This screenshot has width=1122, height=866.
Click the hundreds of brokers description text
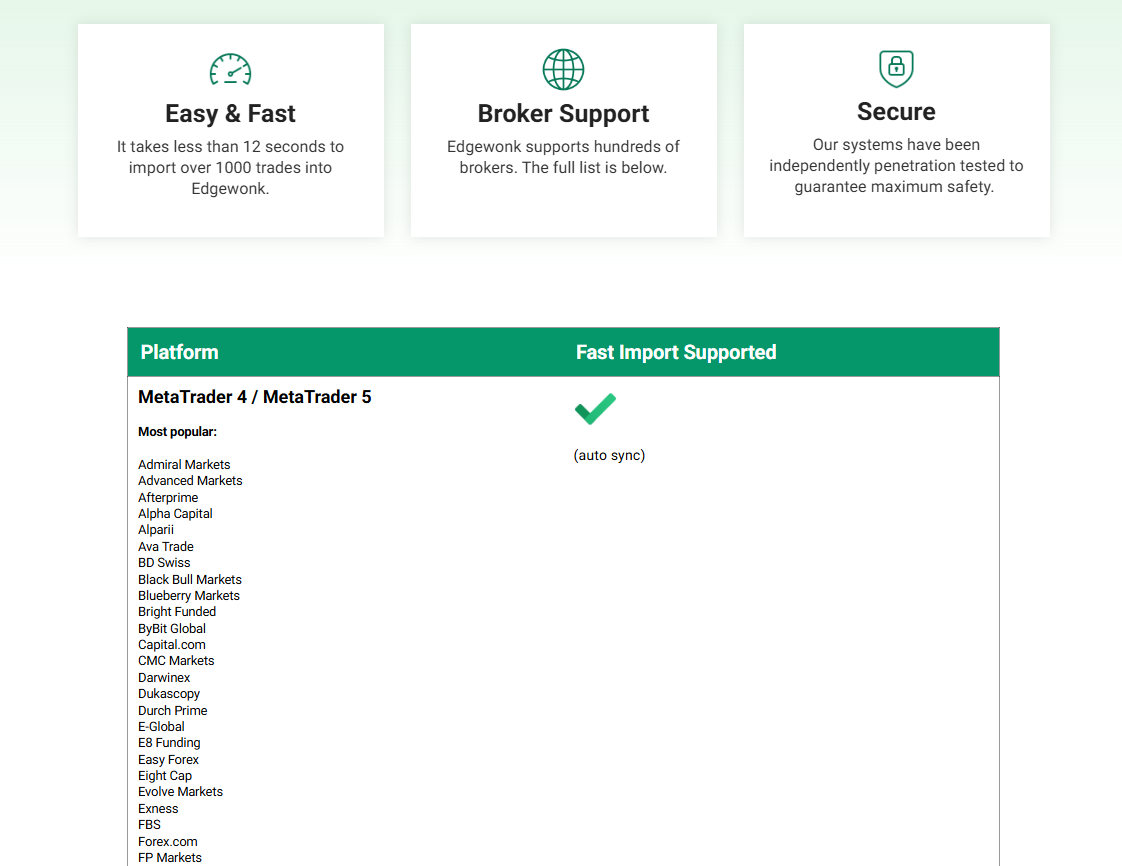pyautogui.click(x=563, y=157)
